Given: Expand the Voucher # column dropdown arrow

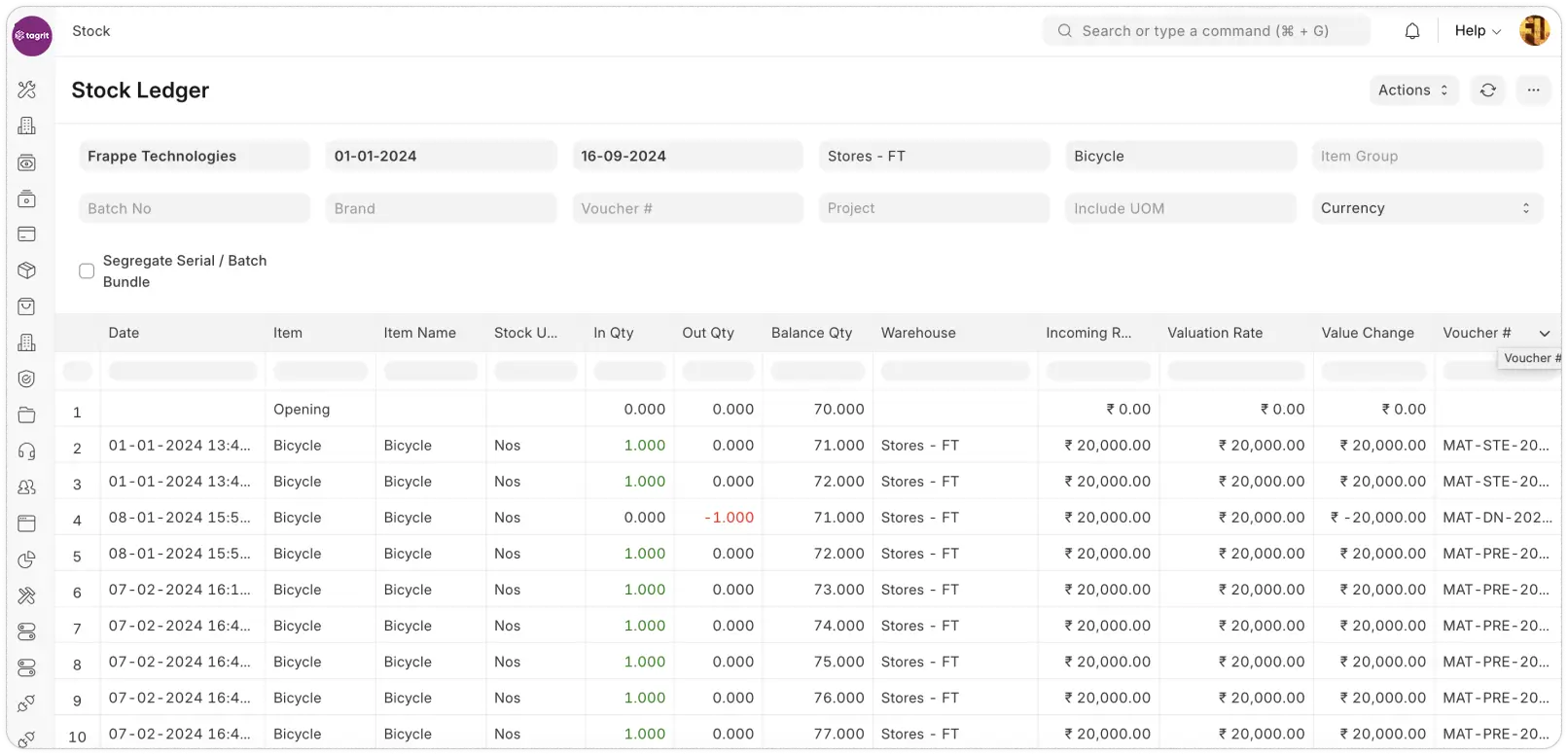Looking at the screenshot, I should [1545, 334].
